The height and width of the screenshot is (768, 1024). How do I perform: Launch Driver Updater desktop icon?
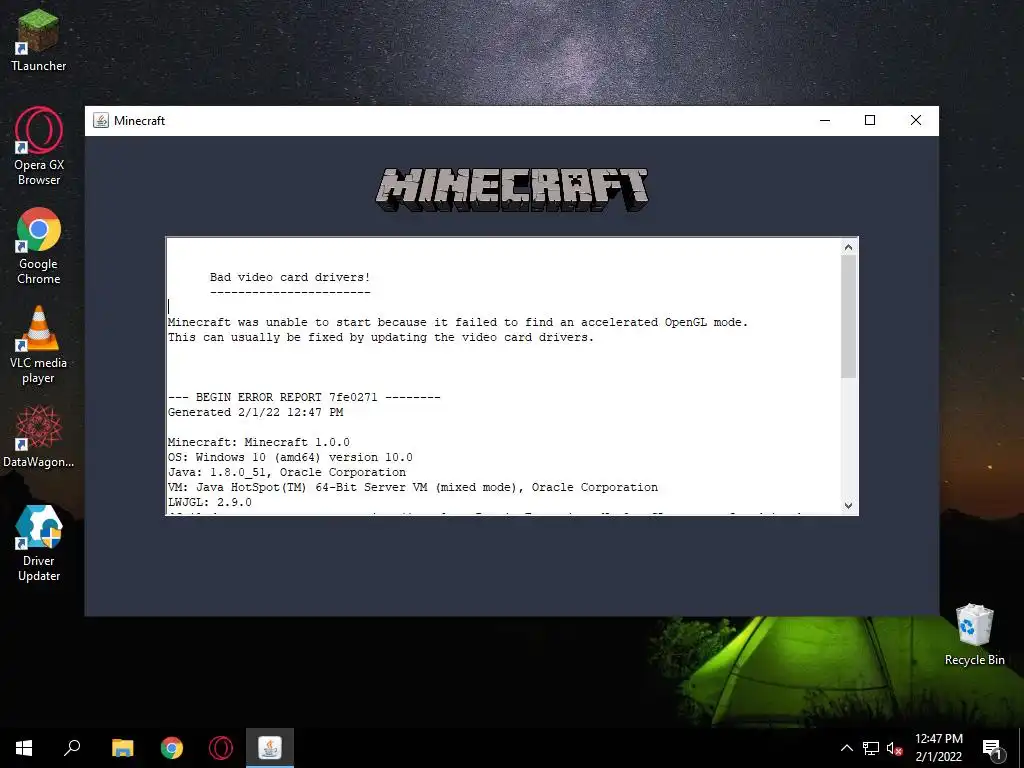point(39,543)
